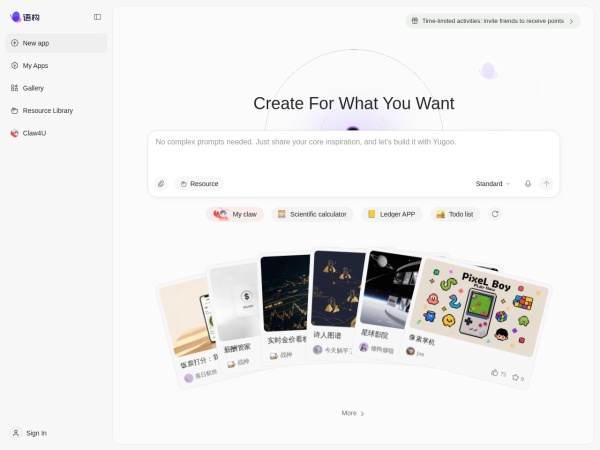Expand the More apps link
This screenshot has width=600, height=450.
tap(352, 413)
